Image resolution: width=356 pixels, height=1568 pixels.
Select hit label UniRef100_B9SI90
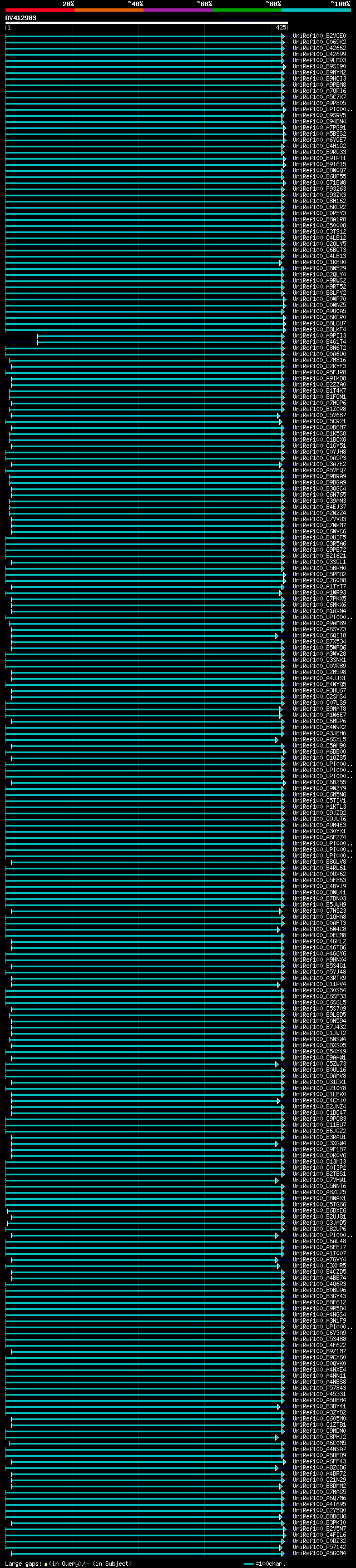click(319, 66)
